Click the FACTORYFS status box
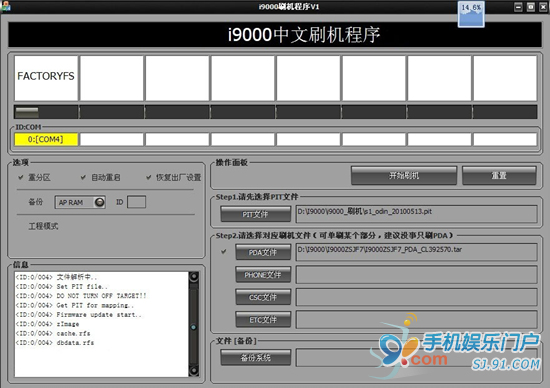Image resolution: width=550 pixels, height=388 pixels. (x=46, y=78)
